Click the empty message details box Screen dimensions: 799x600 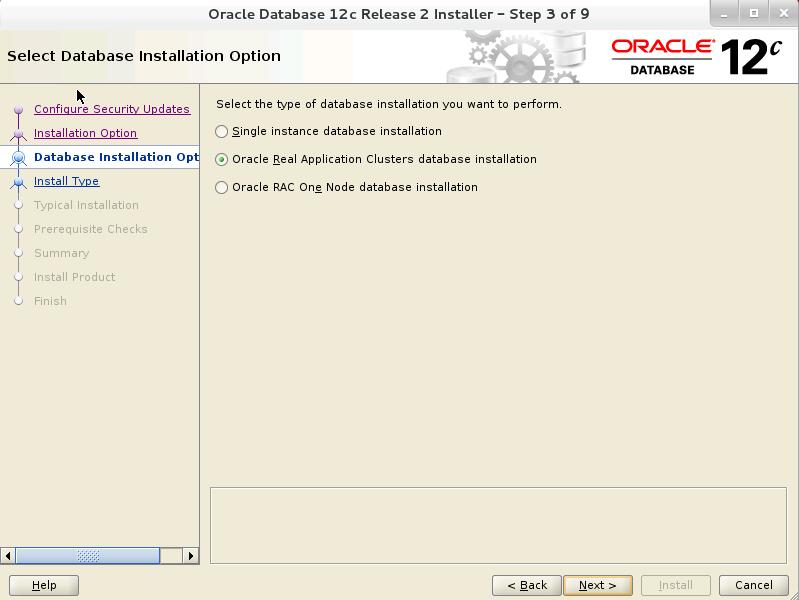(498, 526)
